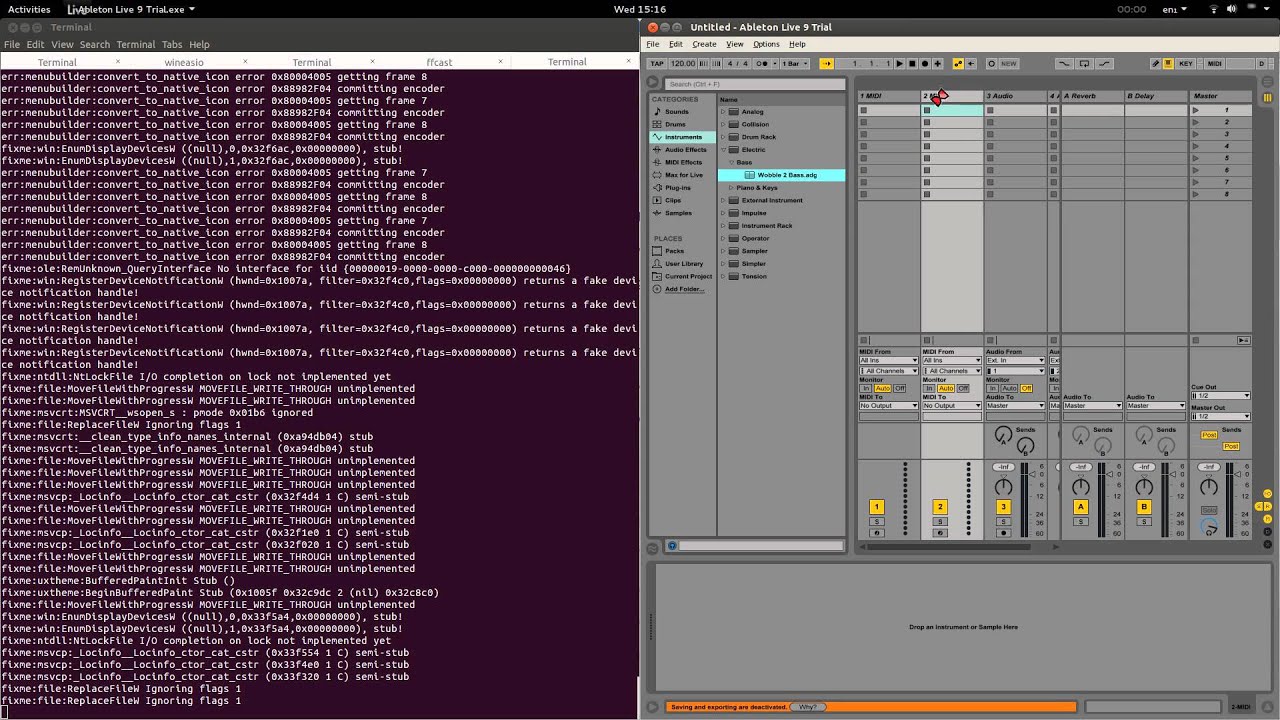This screenshot has width=1280, height=720.
Task: Toggle MIDI map mode switch
Action: click(1214, 63)
